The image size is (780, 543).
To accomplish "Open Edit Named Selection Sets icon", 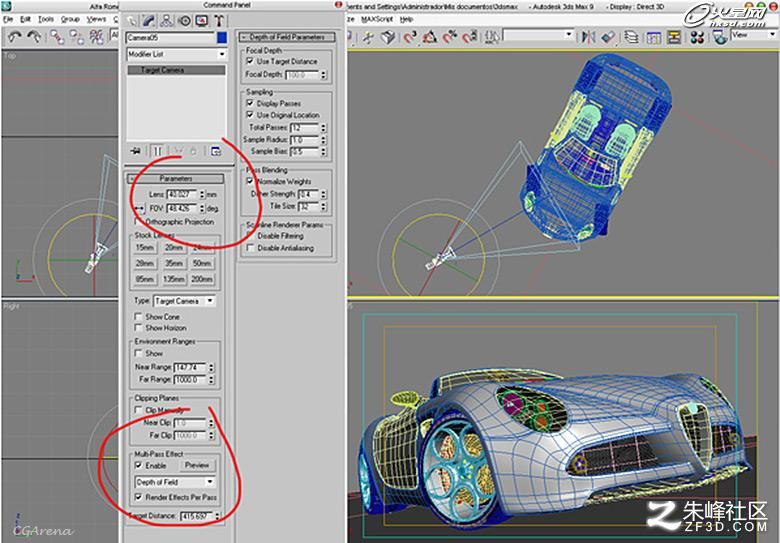I will pyautogui.click(x=491, y=37).
